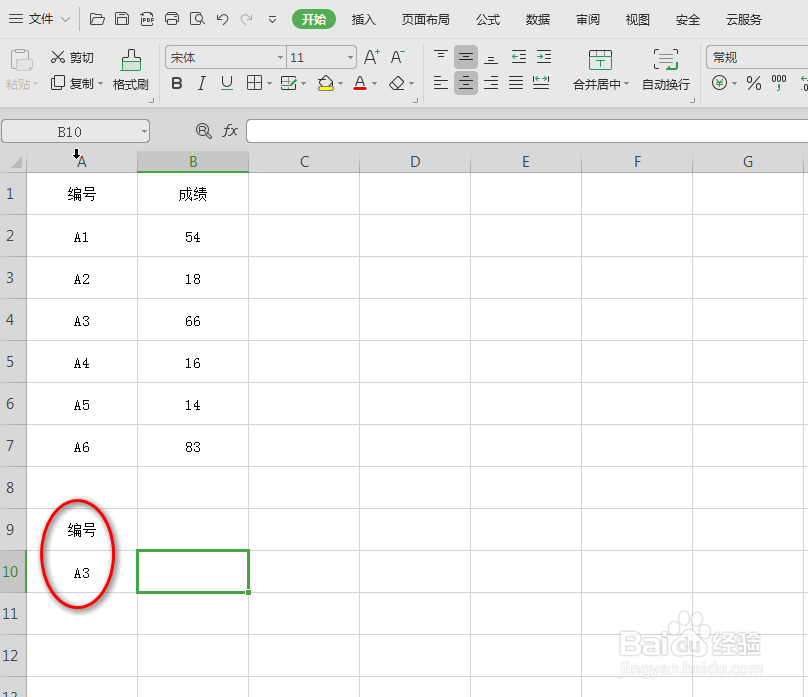Toggle italic formatting
Viewport: 808px width, 697px height.
click(201, 83)
